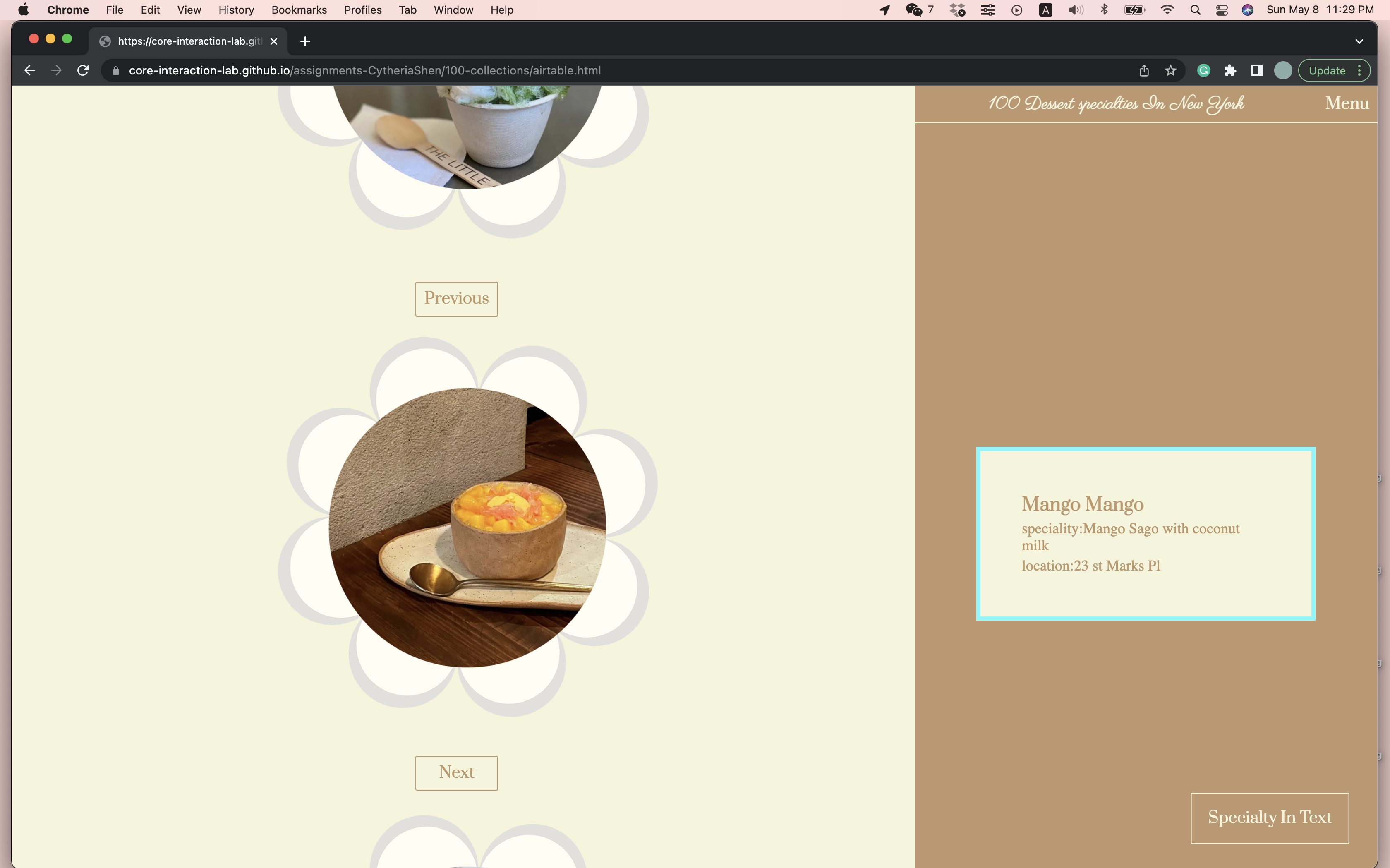Click the sliders menu bar icon

(988, 10)
